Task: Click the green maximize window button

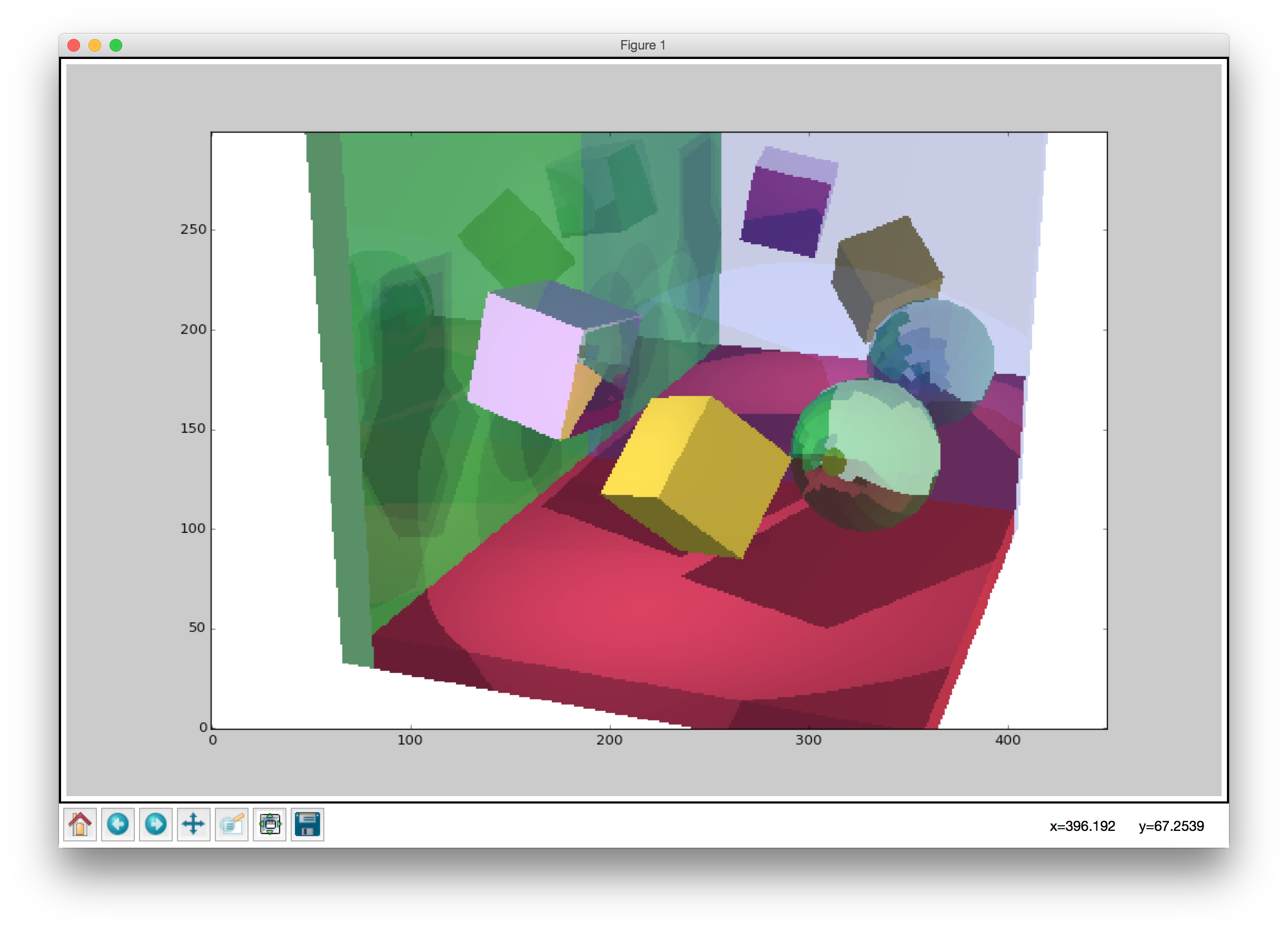Action: click(116, 45)
